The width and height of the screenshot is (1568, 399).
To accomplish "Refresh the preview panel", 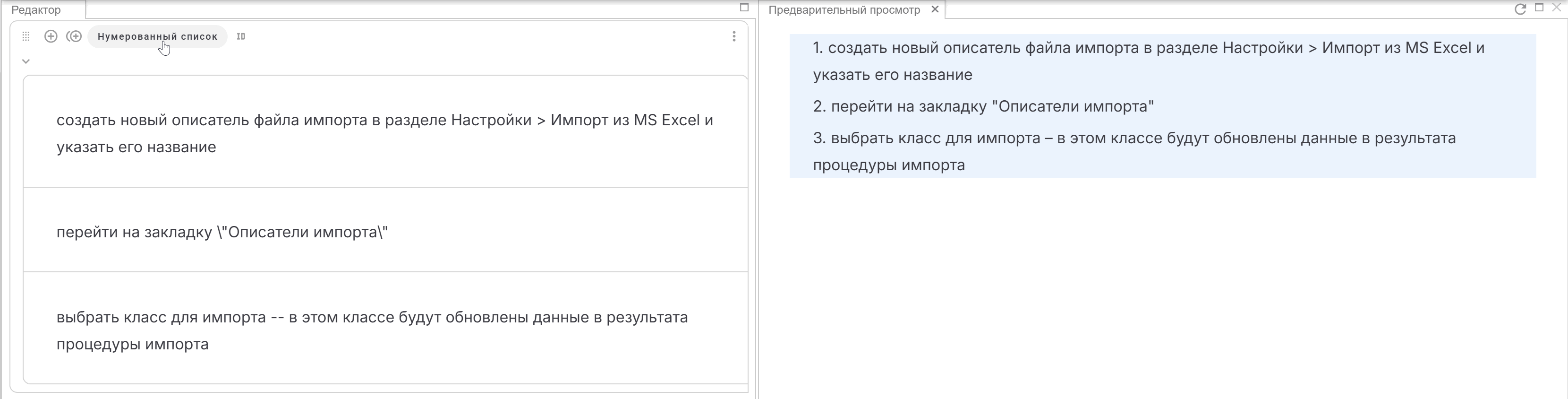I will coord(1520,9).
